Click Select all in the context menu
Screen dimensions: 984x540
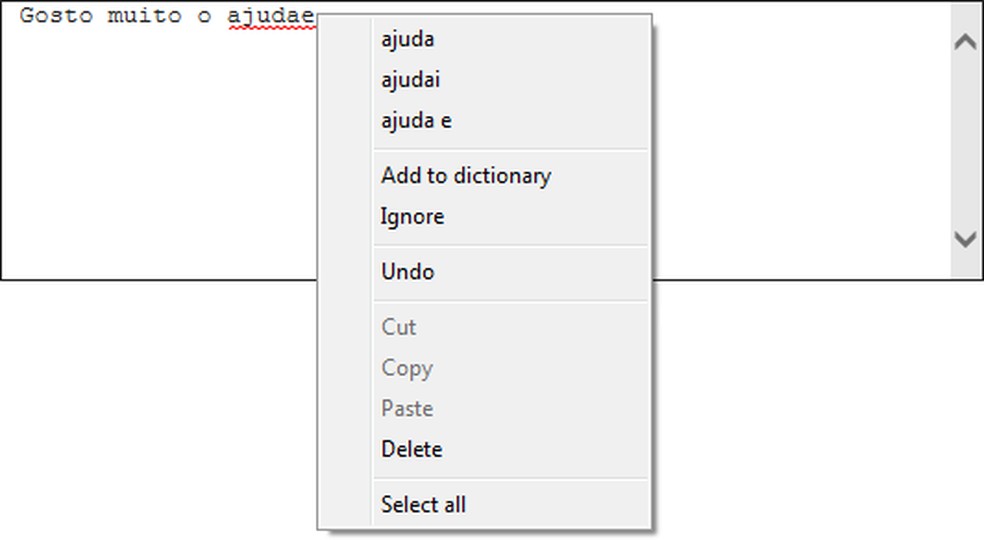click(x=423, y=505)
